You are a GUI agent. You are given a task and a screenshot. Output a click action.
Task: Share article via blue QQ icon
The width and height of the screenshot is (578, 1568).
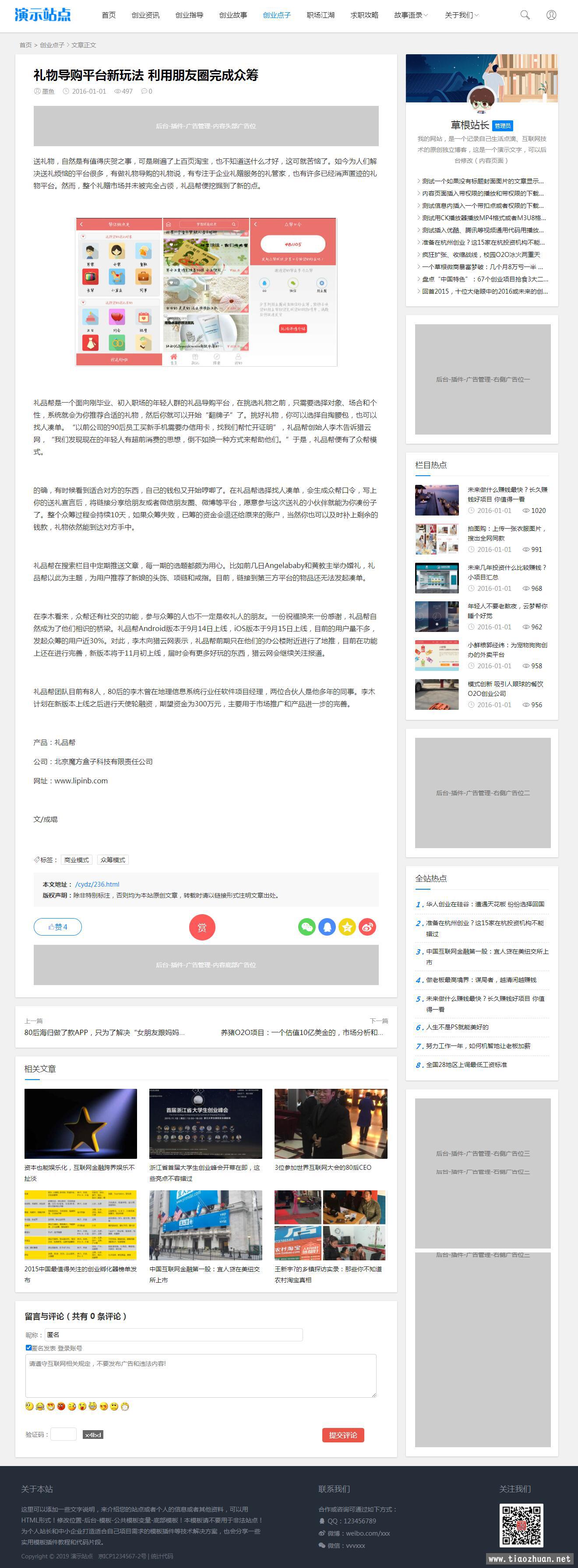coord(327,927)
